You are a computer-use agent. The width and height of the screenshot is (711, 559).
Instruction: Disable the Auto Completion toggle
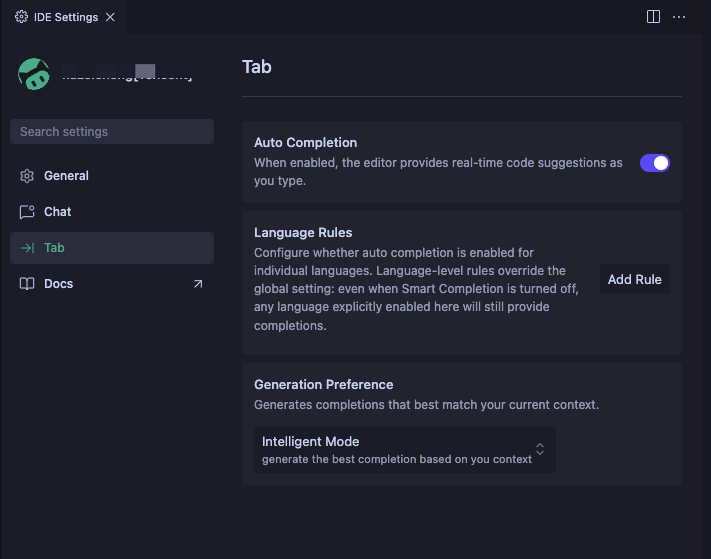655,163
